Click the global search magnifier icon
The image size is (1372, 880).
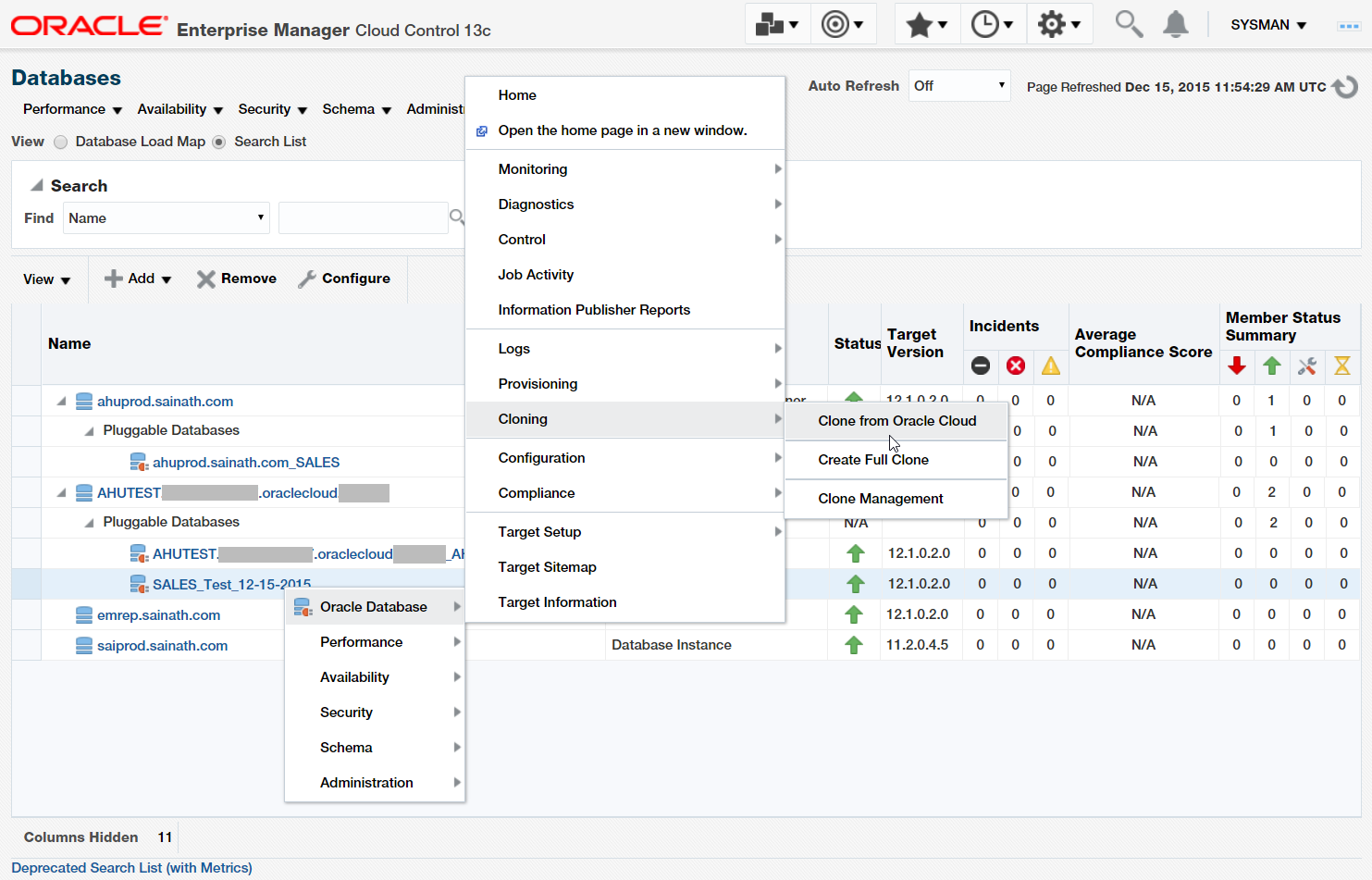tap(1128, 24)
